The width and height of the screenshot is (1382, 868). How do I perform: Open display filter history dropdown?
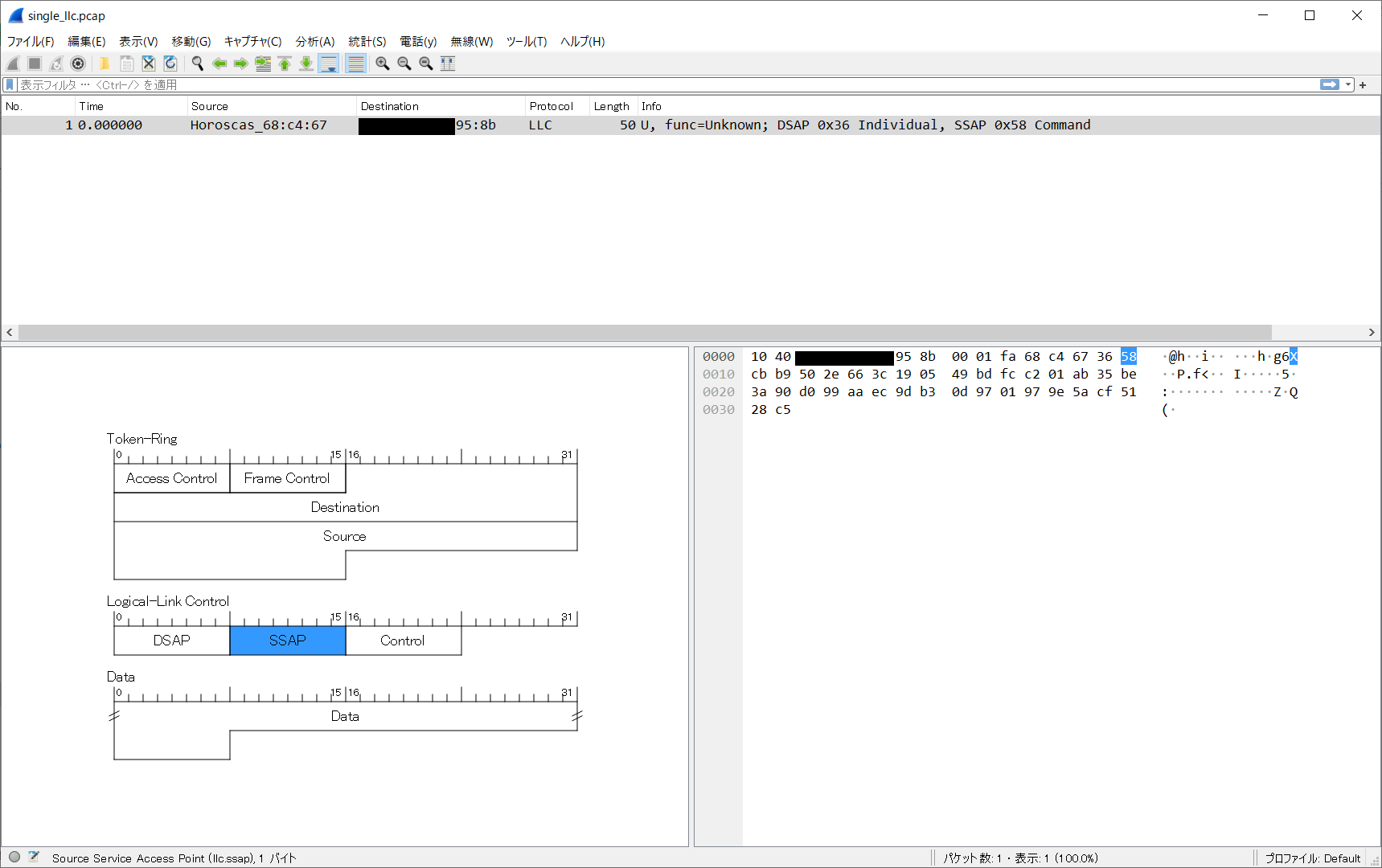coord(1348,84)
